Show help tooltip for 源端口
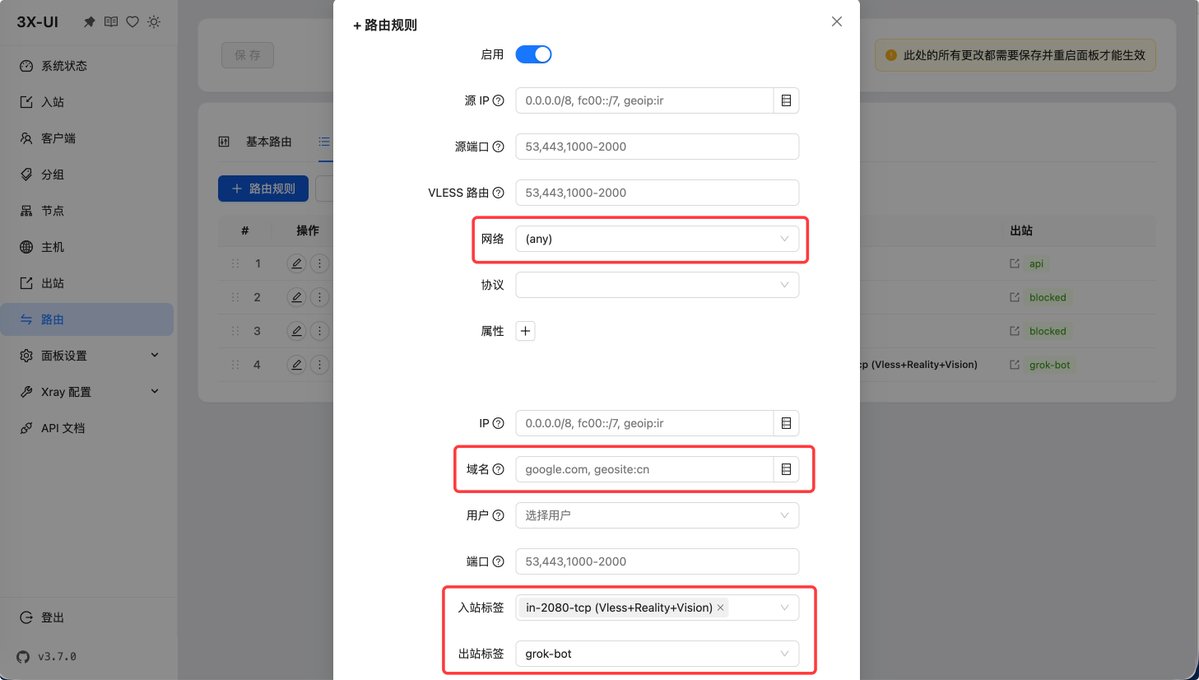Viewport: 1199px width, 680px height. [499, 146]
